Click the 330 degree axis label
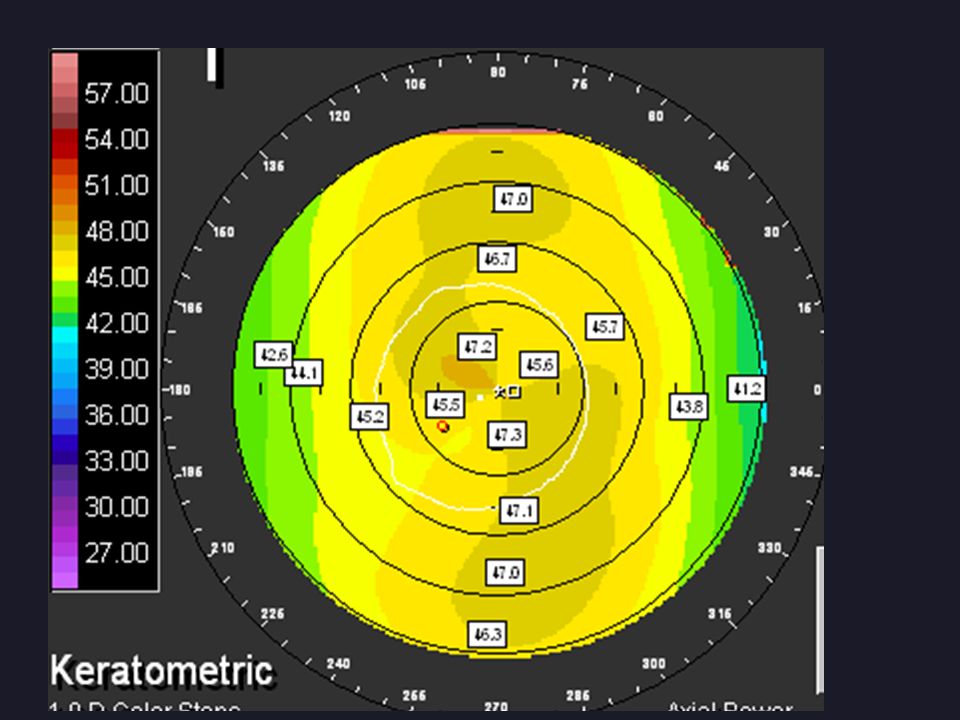Viewport: 960px width, 720px height. pyautogui.click(x=769, y=547)
